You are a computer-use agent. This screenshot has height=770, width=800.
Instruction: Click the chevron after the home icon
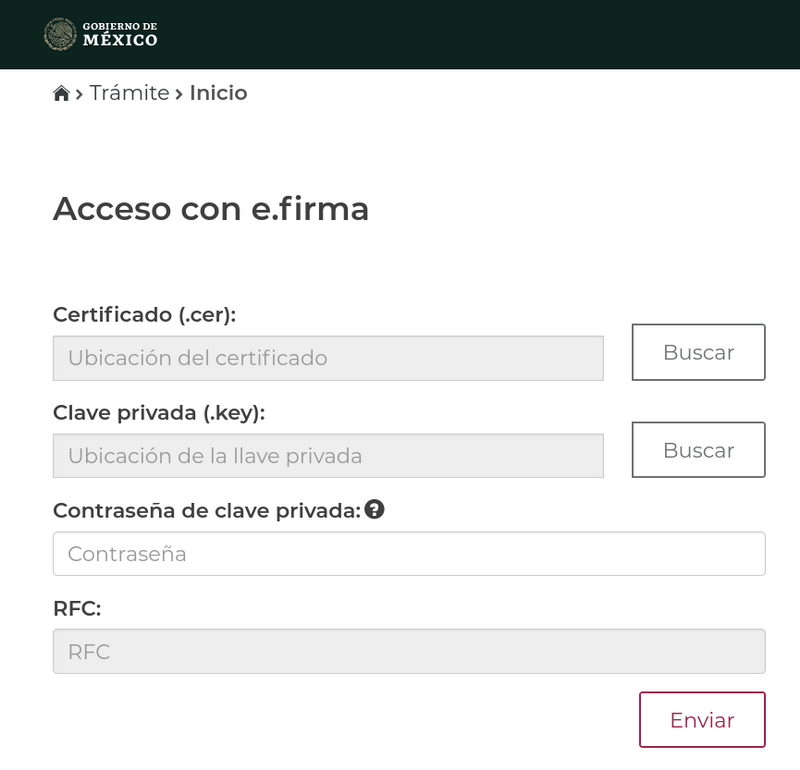(x=79, y=94)
